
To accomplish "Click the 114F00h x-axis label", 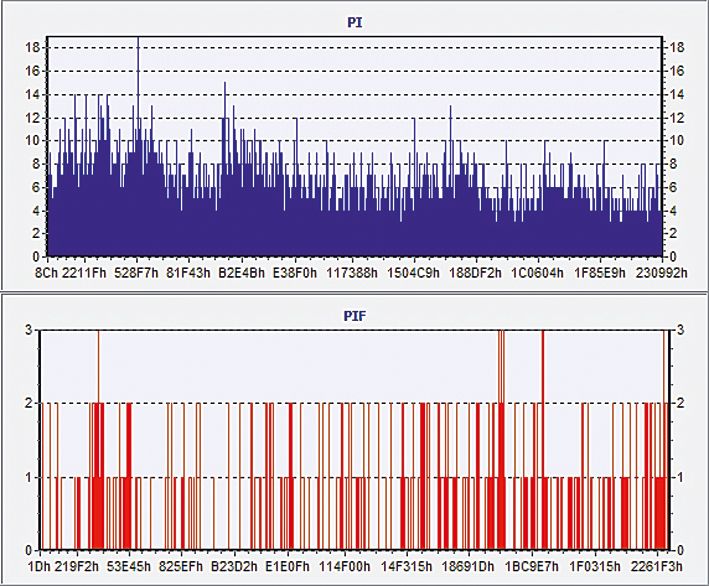I will (344, 565).
